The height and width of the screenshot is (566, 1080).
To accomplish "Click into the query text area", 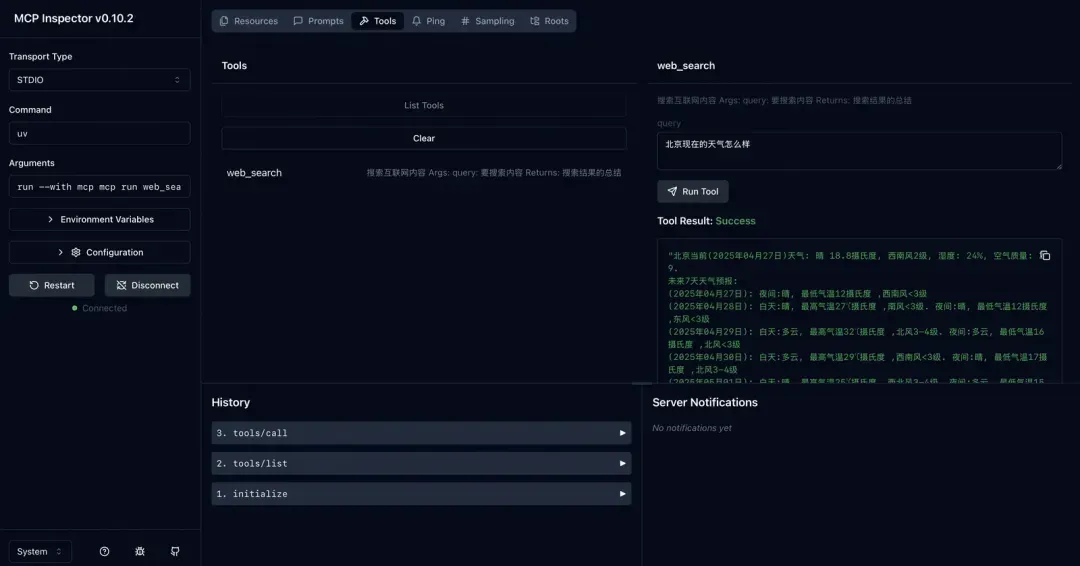I will pos(859,151).
